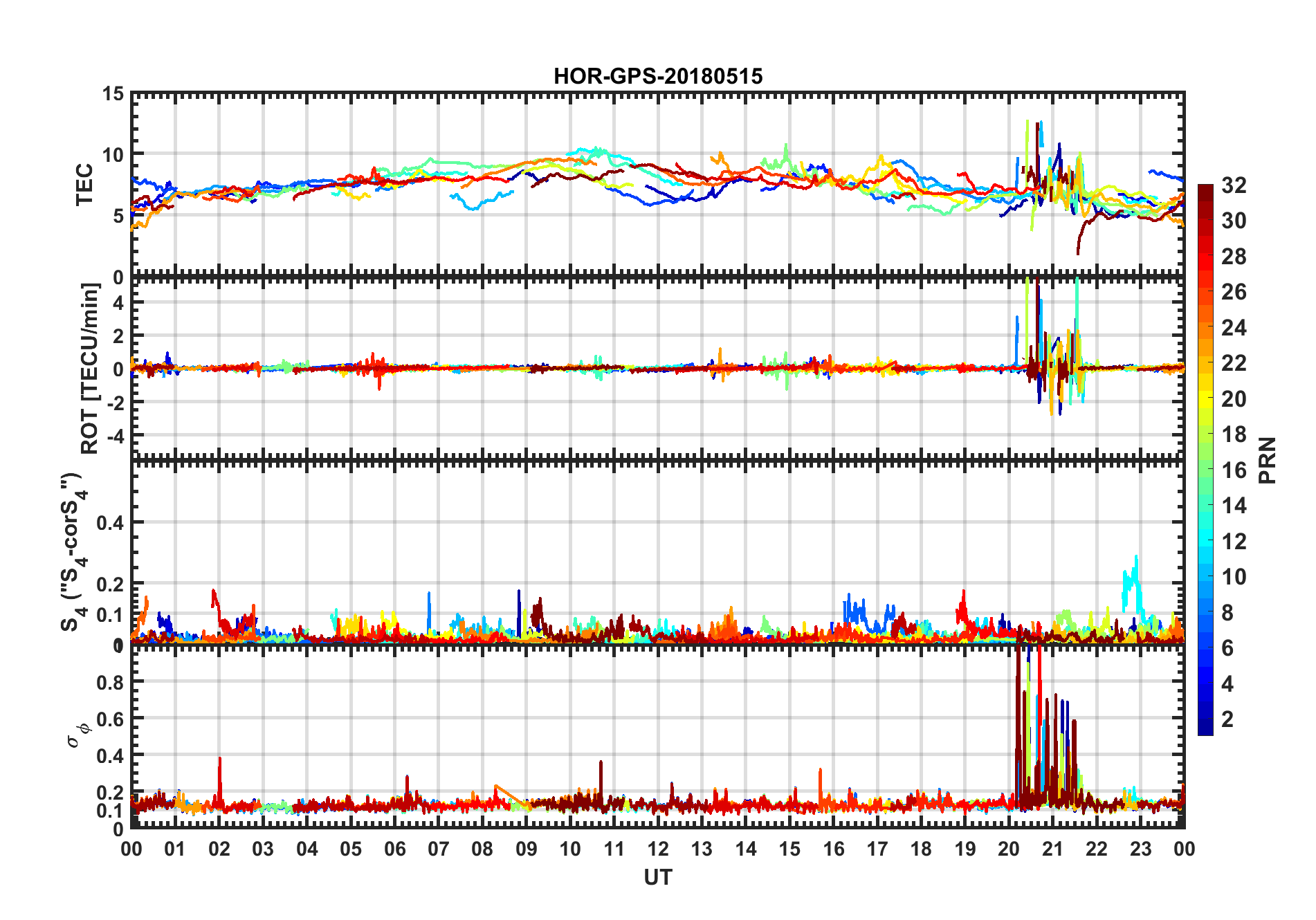Click colorbar tick label 24
Viewport: 1316px width, 920px height.
[x=1234, y=328]
